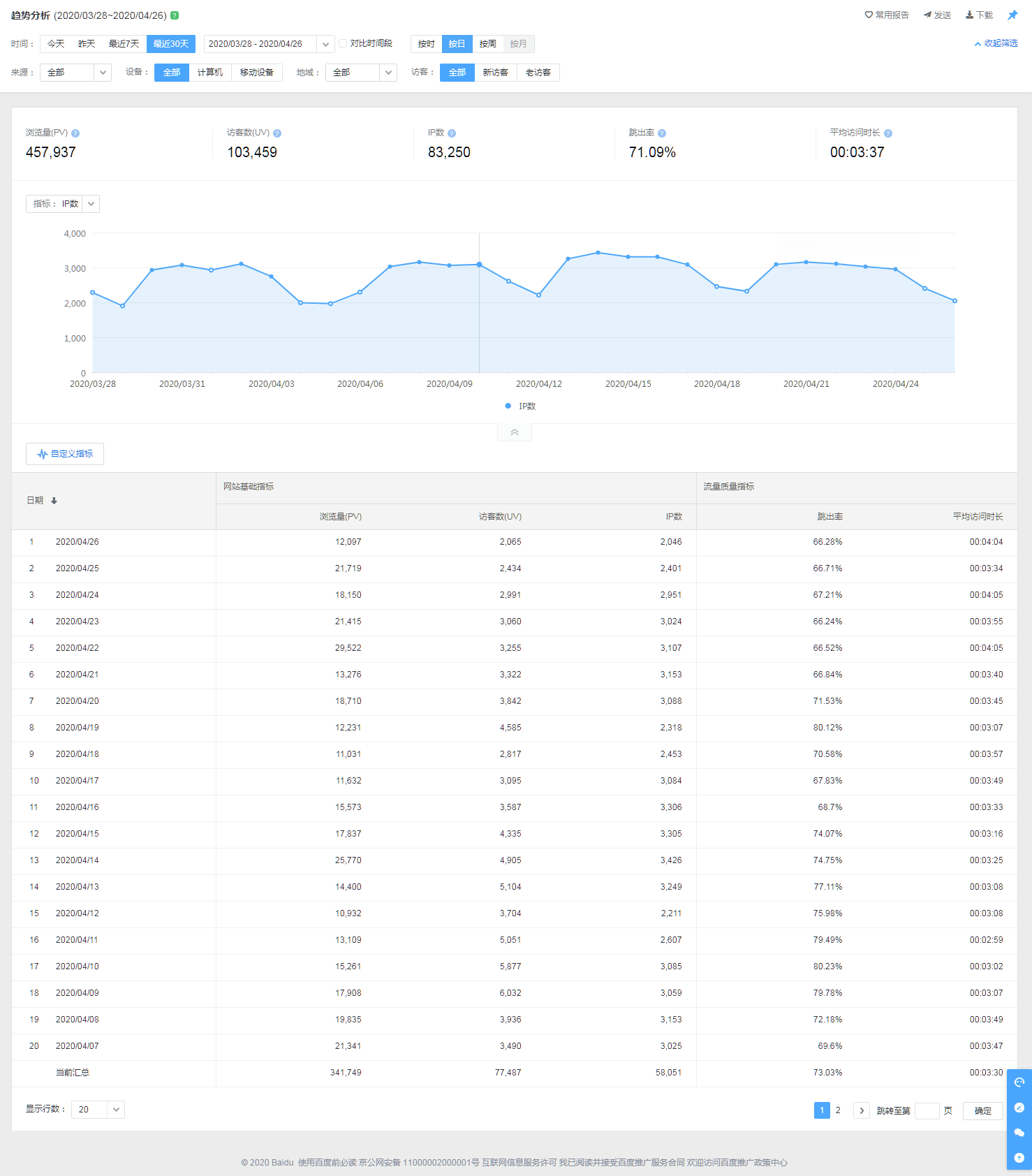Select 最近7天 time range
Screen dimensions: 1032x1176
click(x=124, y=44)
